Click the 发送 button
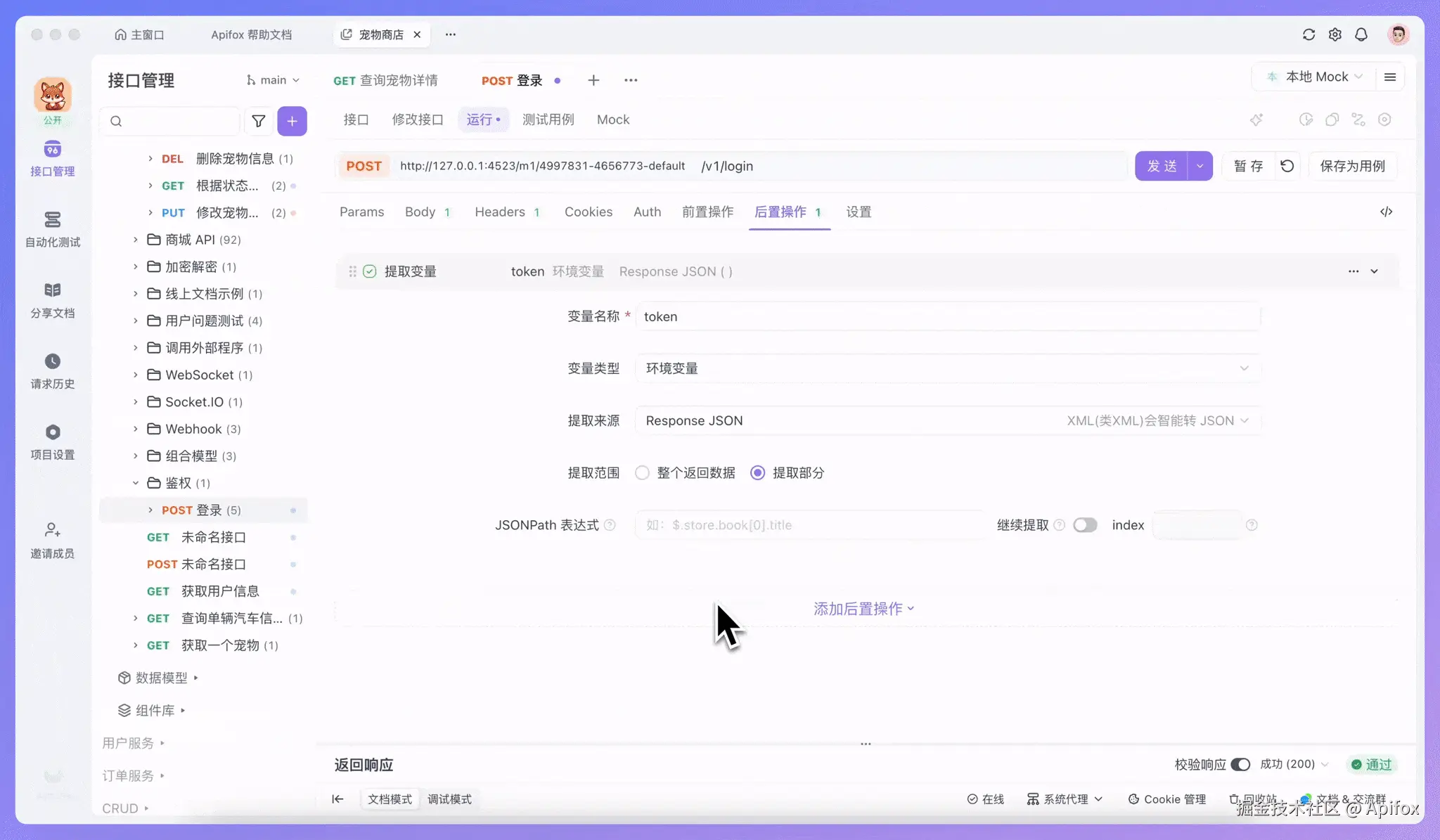 tap(1161, 166)
